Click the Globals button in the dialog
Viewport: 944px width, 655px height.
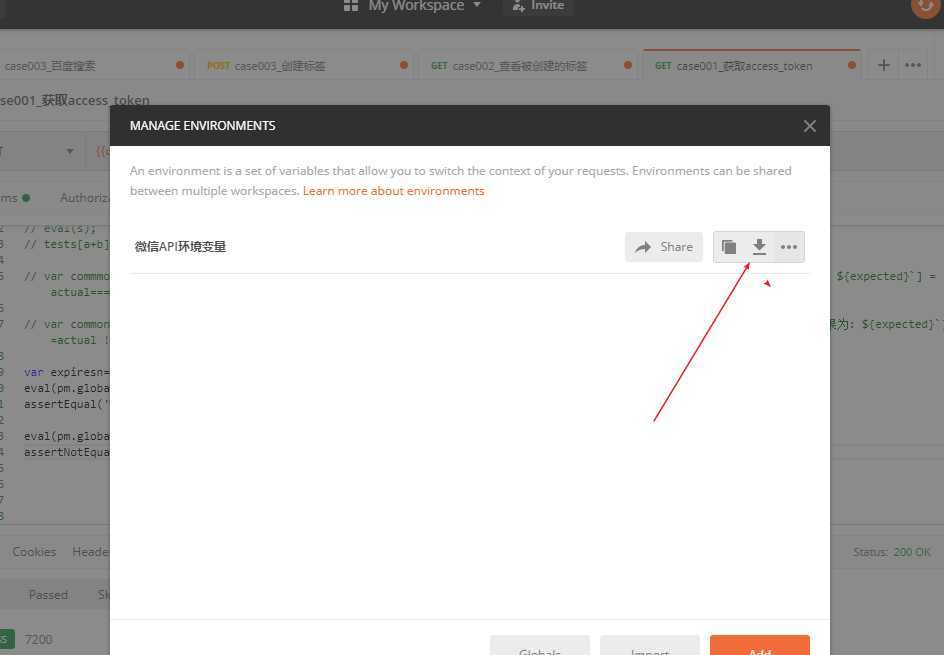pos(539,645)
